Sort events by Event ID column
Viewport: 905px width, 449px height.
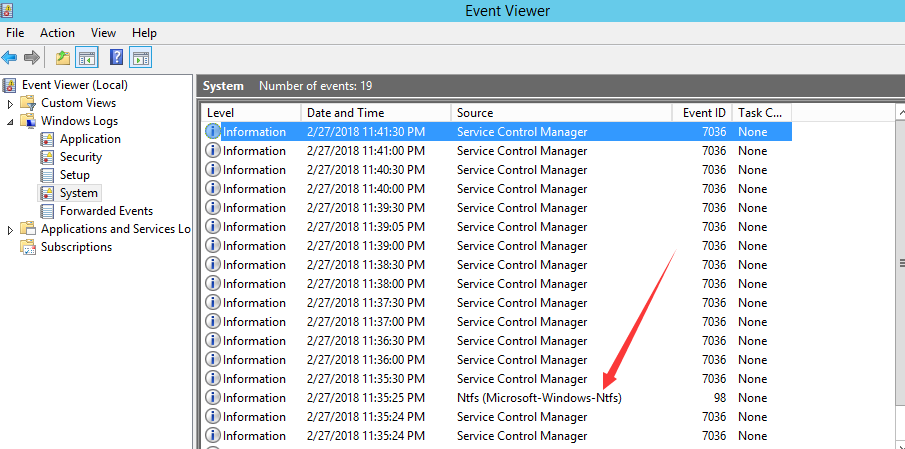702,113
